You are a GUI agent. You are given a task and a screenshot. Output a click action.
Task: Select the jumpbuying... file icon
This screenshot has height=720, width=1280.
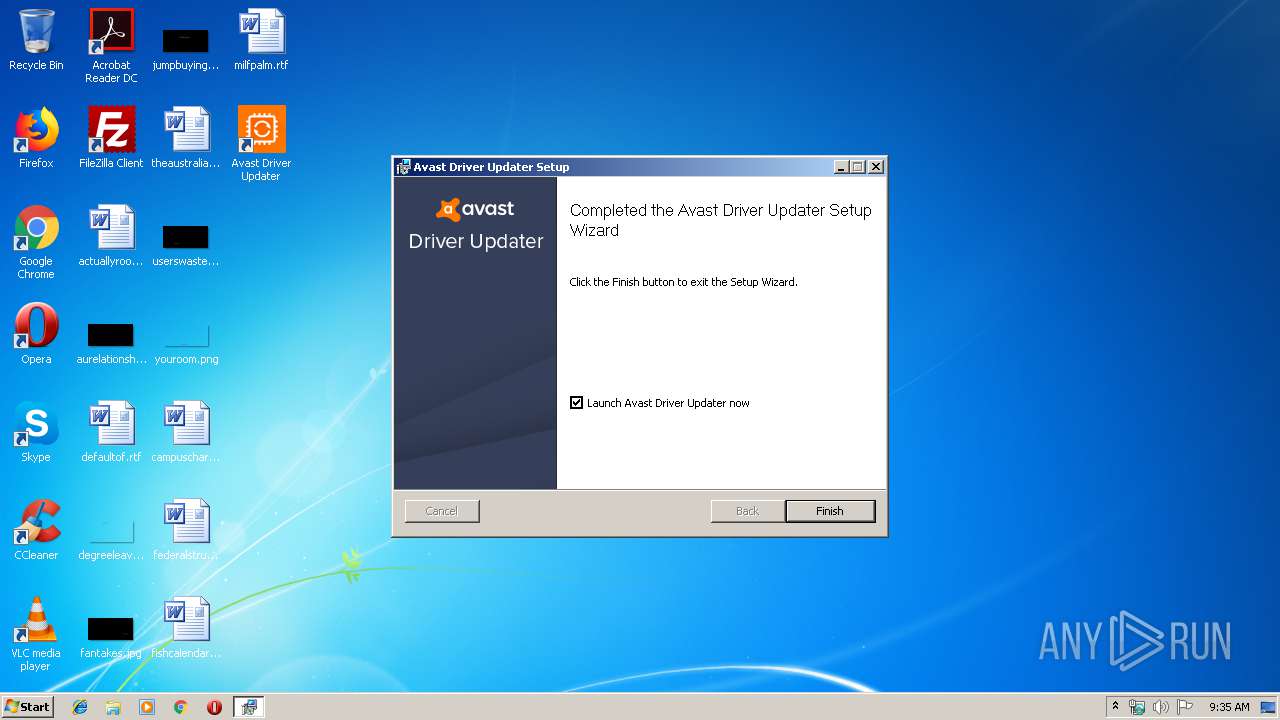click(x=186, y=48)
